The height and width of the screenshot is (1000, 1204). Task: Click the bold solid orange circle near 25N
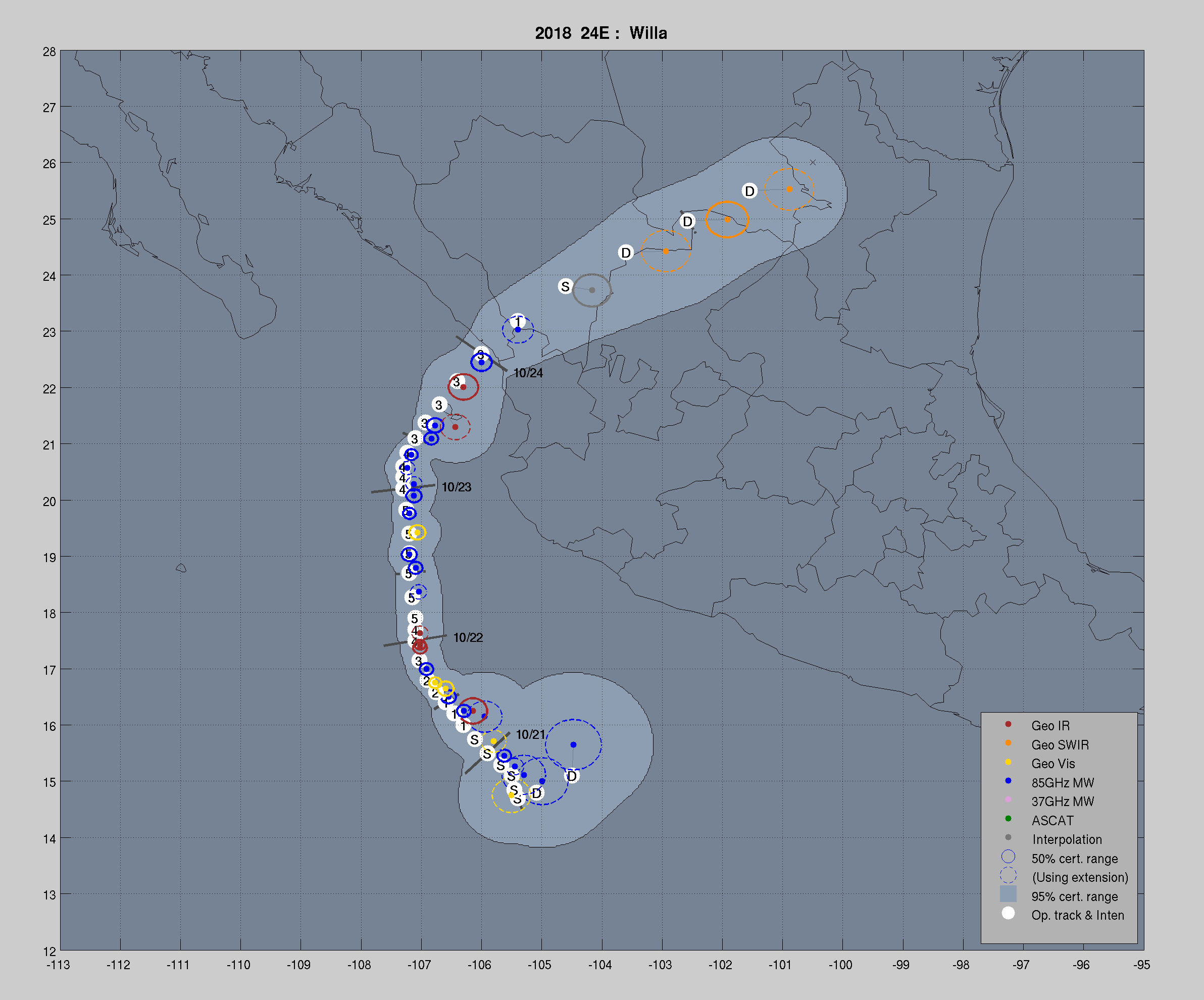tap(727, 220)
